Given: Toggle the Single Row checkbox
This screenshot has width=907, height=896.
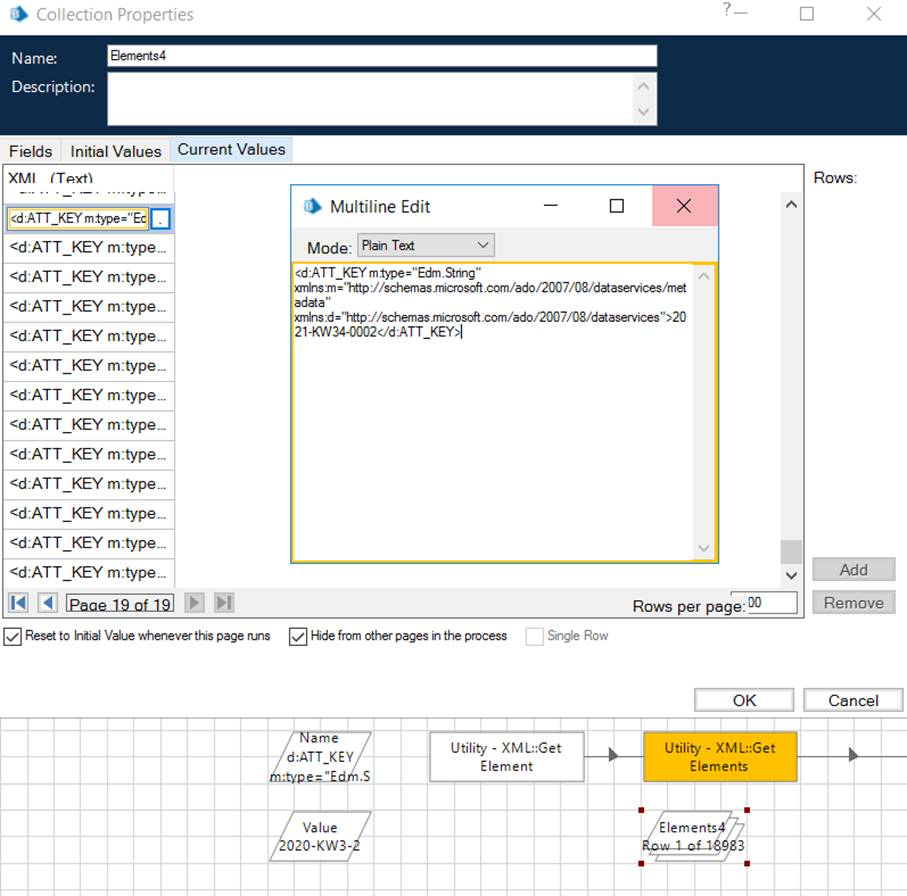Looking at the screenshot, I should click(x=534, y=636).
